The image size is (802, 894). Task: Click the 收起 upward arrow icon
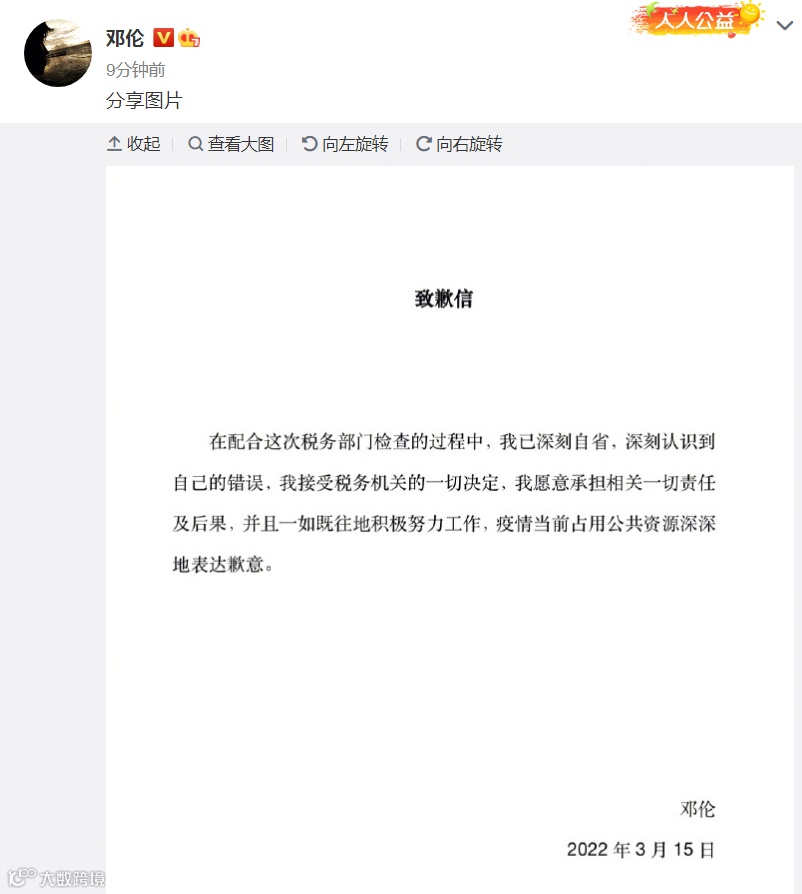pyautogui.click(x=115, y=144)
